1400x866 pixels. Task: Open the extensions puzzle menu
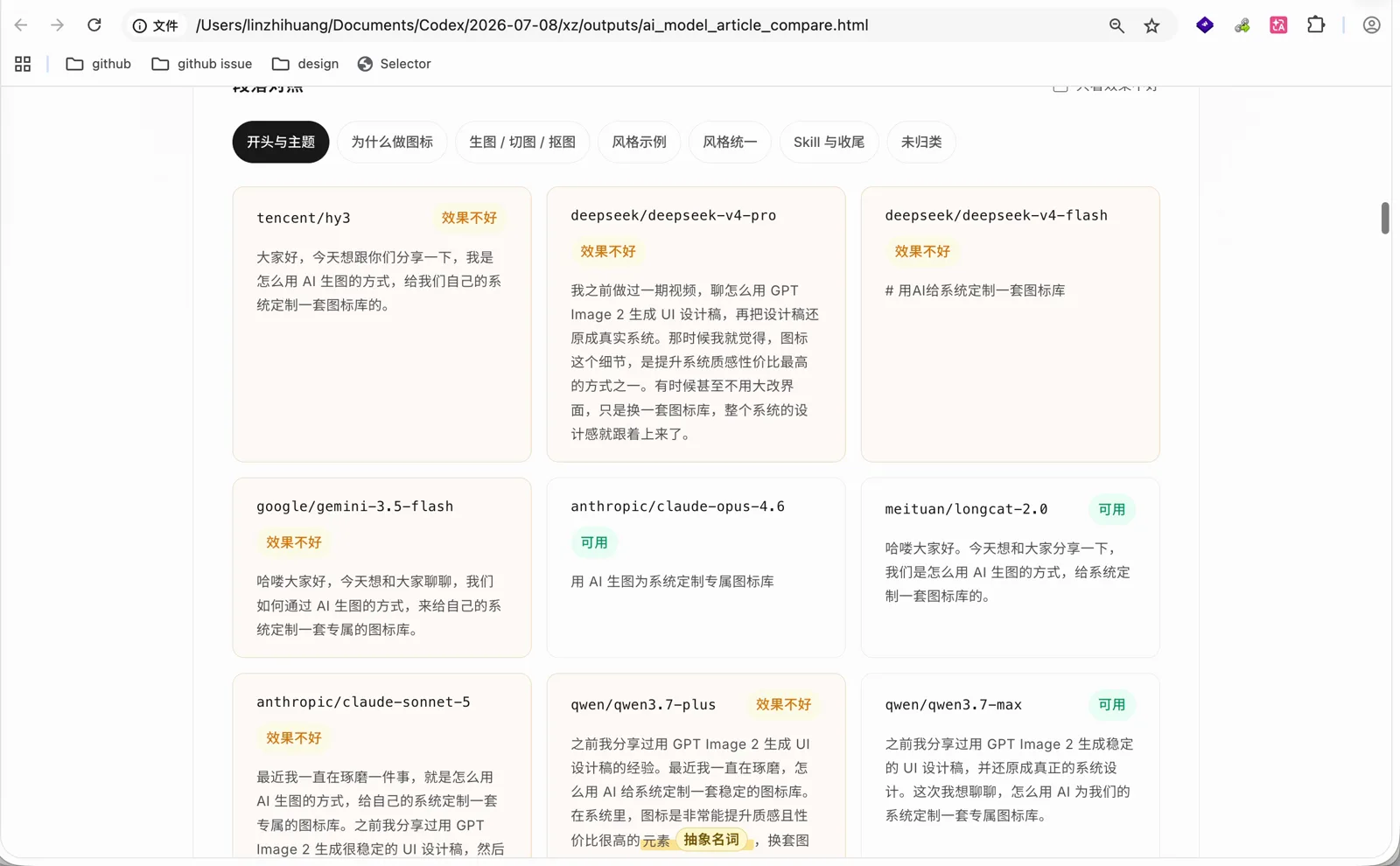point(1316,25)
